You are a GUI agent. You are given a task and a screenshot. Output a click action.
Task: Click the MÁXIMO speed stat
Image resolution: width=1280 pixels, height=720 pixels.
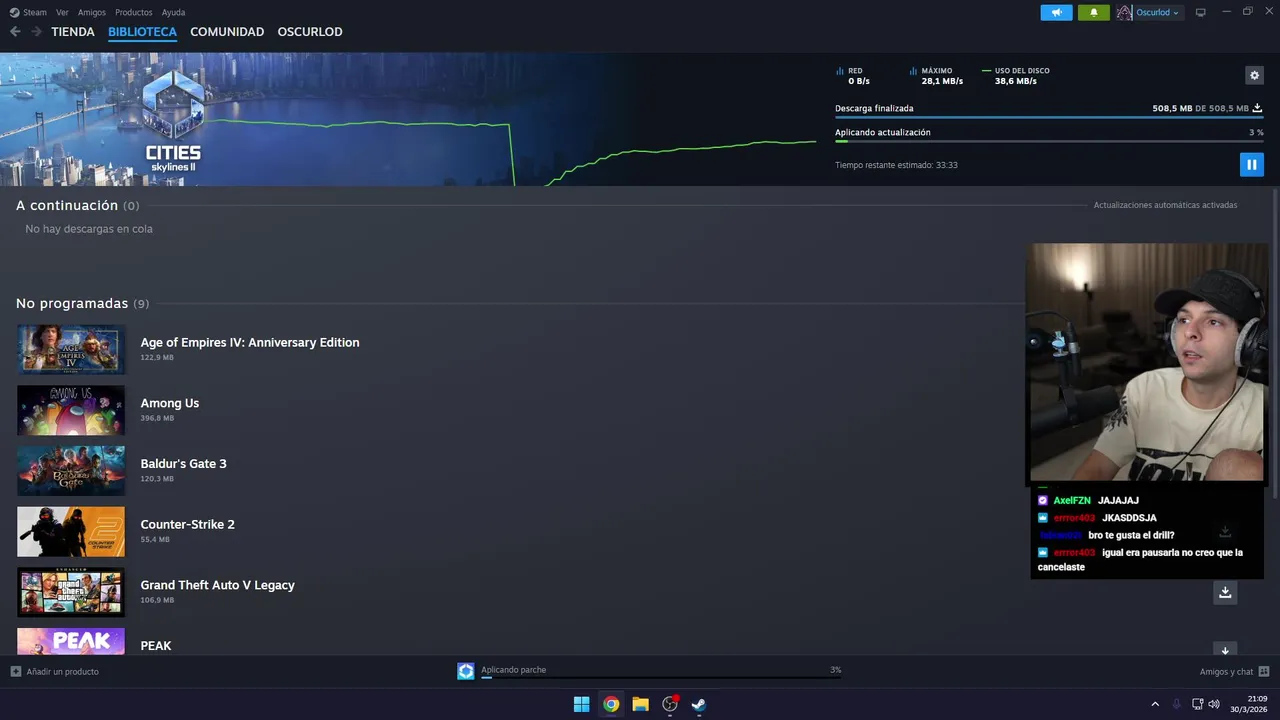coord(937,76)
